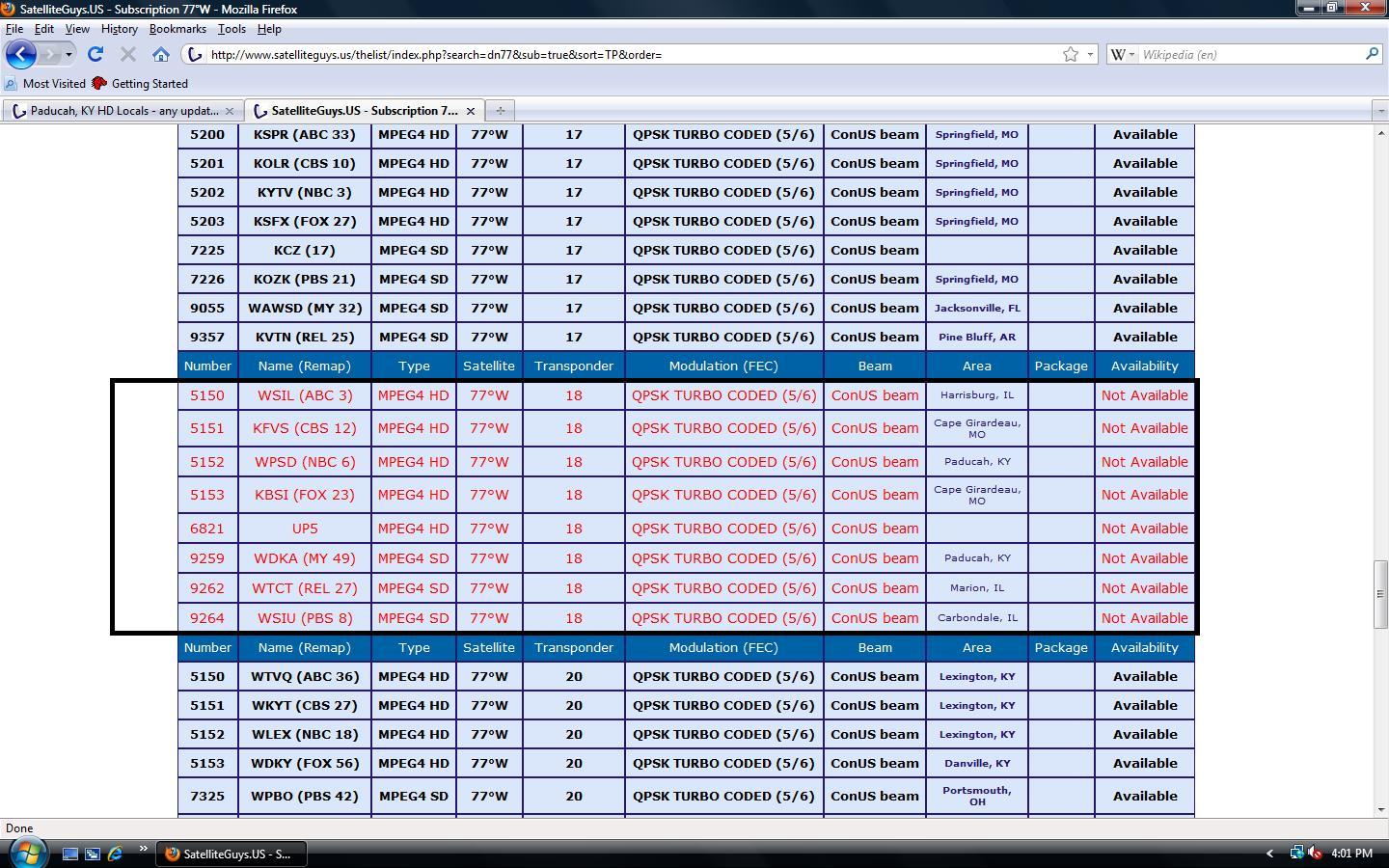This screenshot has height=868, width=1389.
Task: Open a new tab with the plus button
Action: tap(500, 111)
